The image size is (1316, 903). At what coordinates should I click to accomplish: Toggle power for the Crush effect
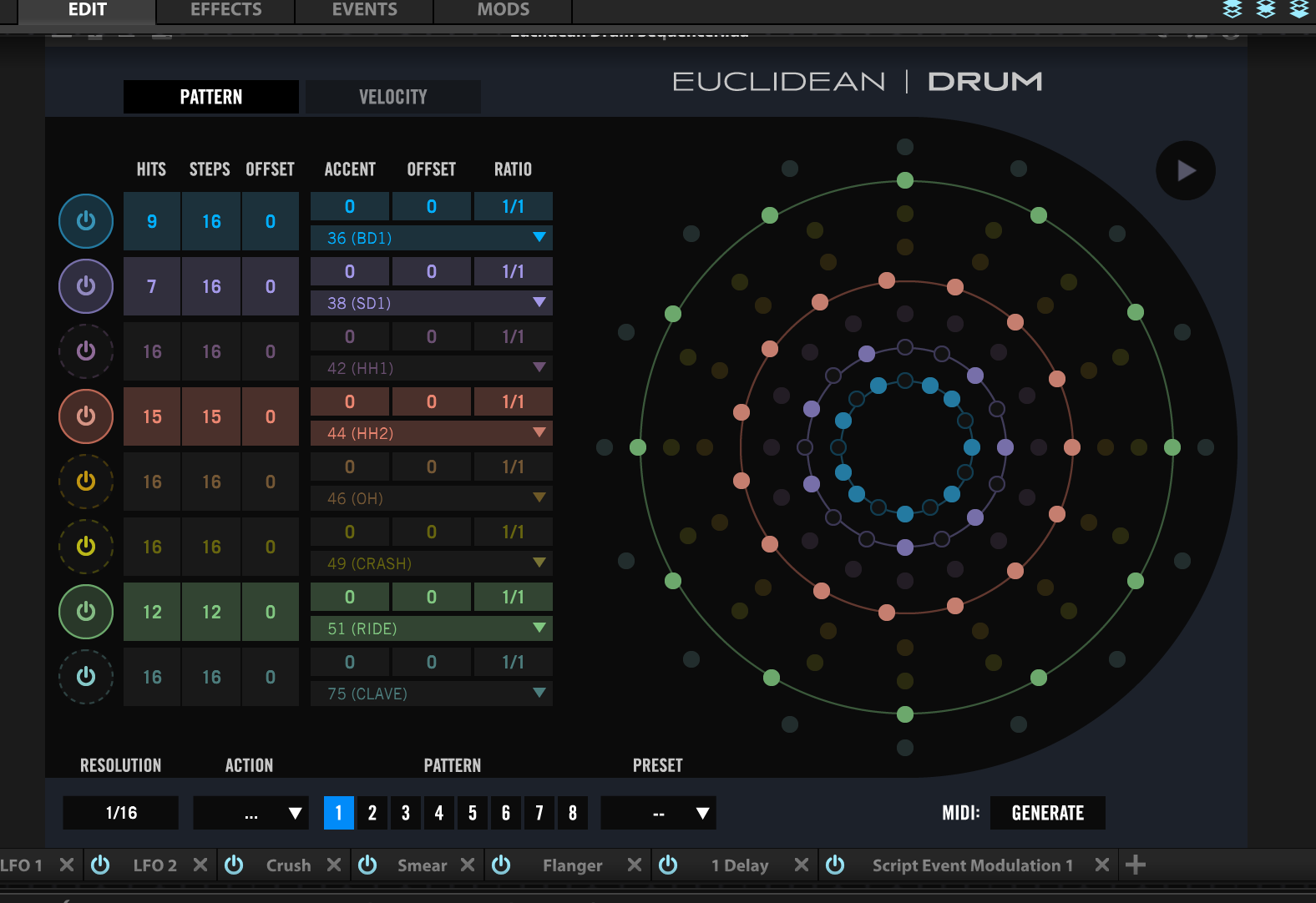coord(234,865)
